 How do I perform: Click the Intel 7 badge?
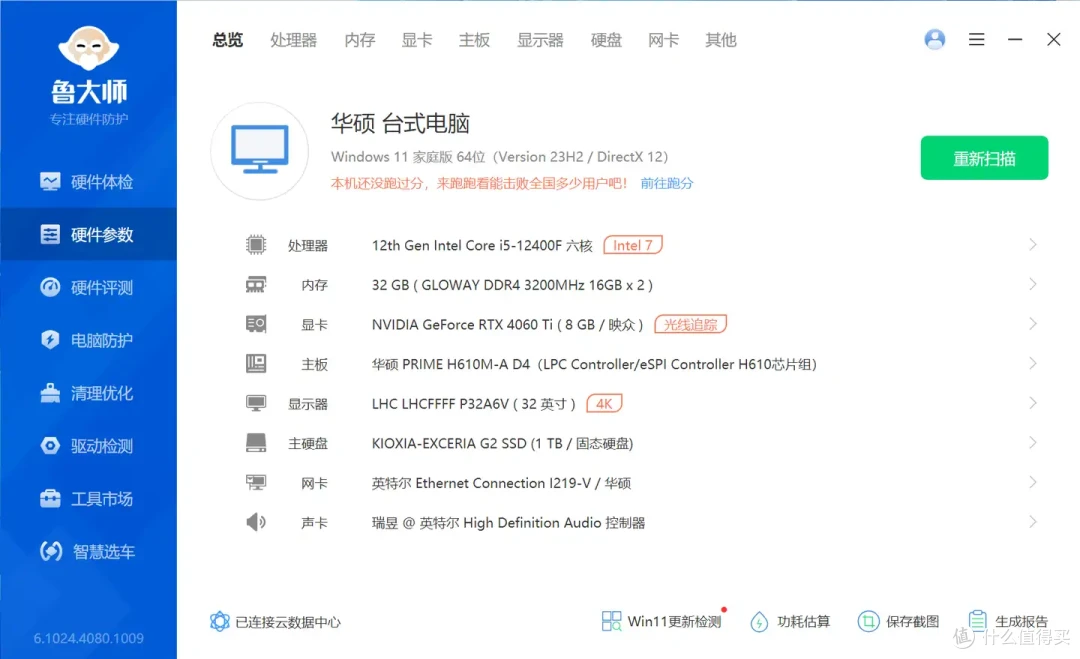point(633,245)
